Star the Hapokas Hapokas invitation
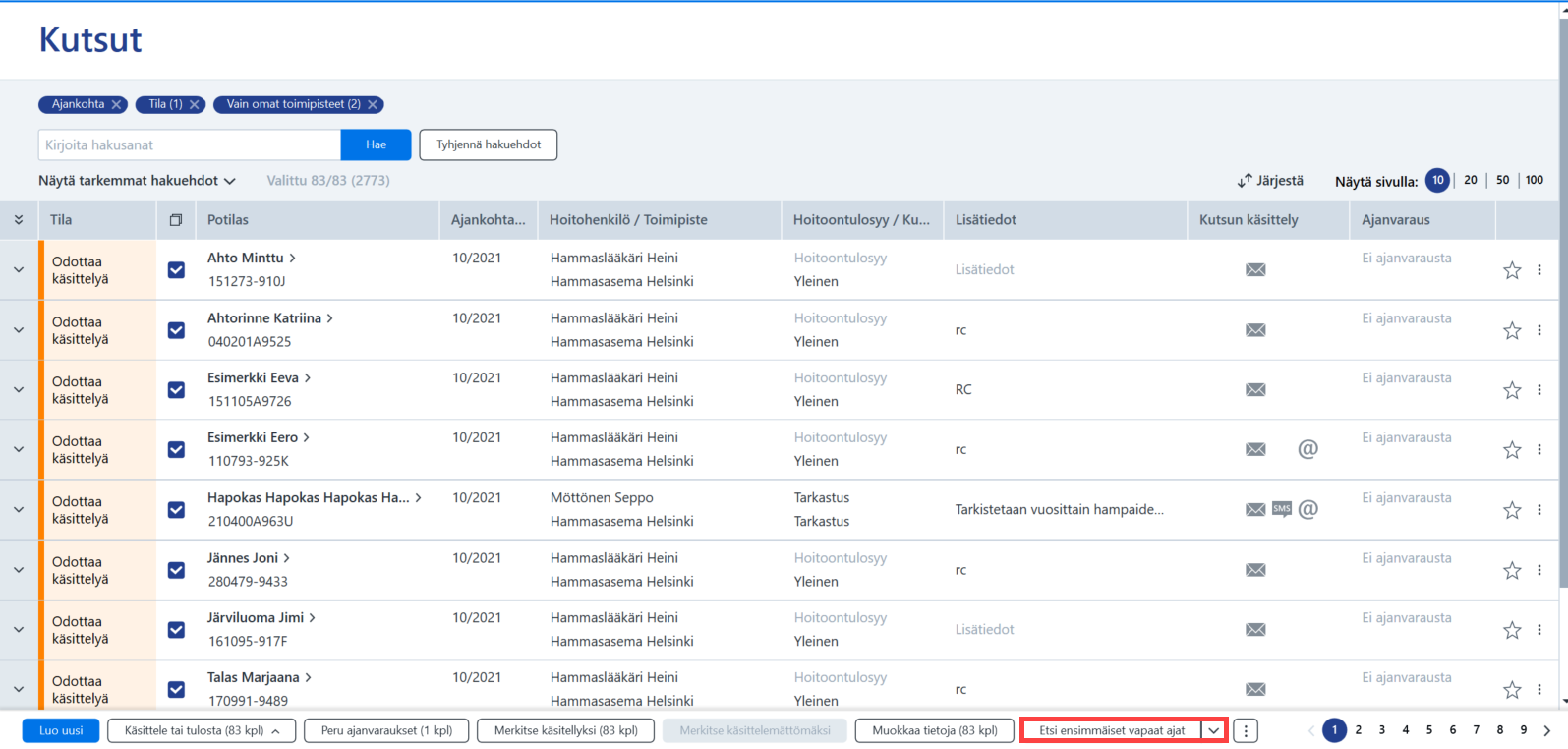 (x=1512, y=510)
